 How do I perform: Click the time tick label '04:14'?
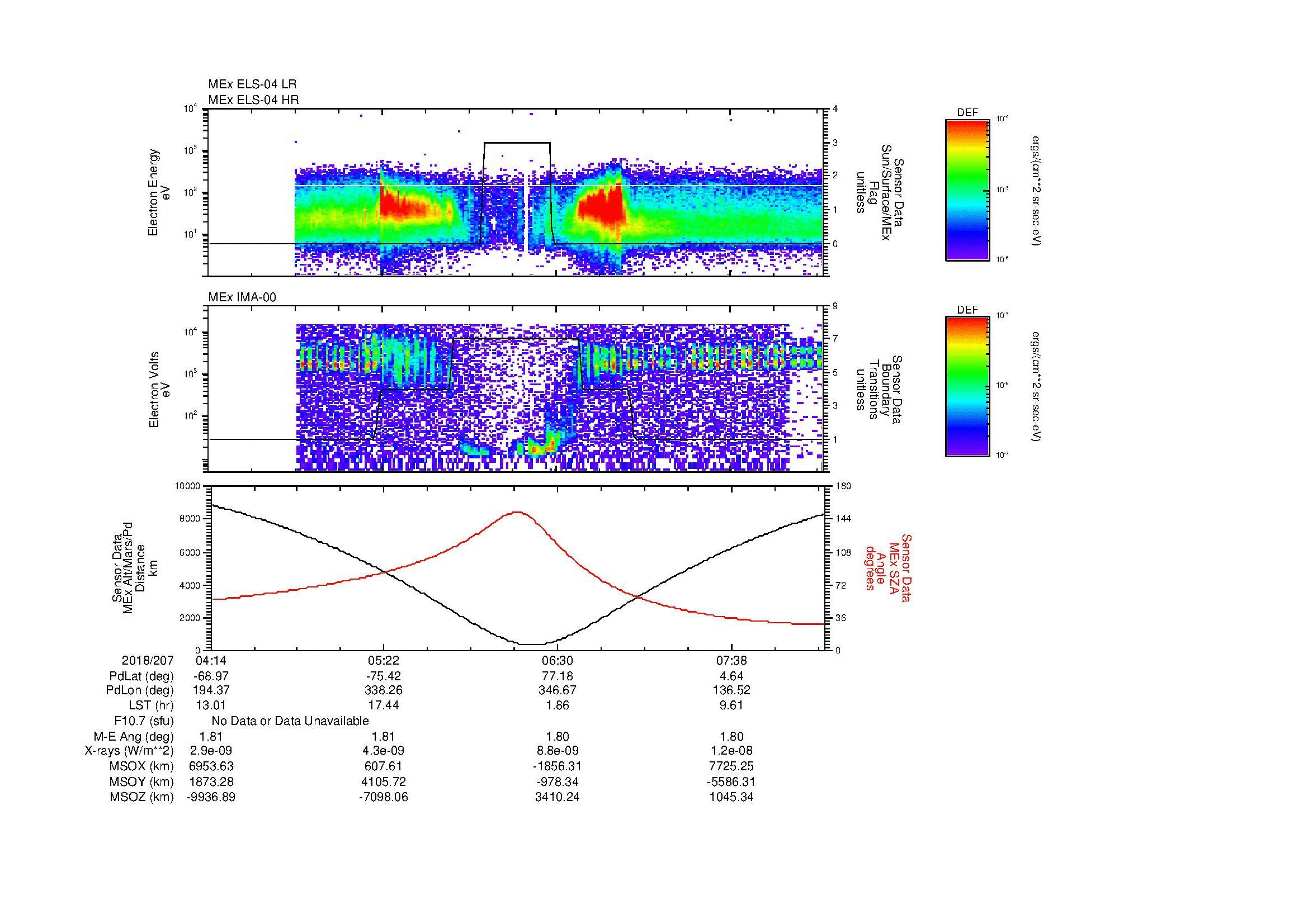(211, 660)
